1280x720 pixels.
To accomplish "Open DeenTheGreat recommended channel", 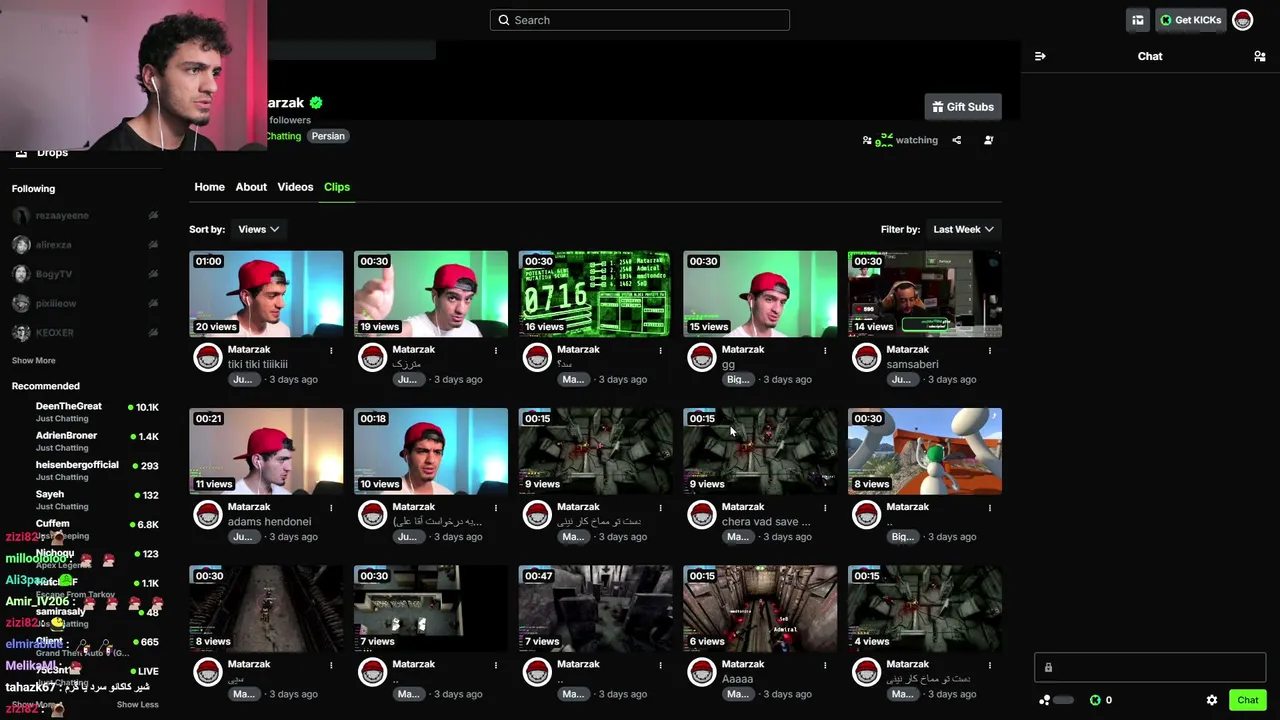I will (85, 412).
